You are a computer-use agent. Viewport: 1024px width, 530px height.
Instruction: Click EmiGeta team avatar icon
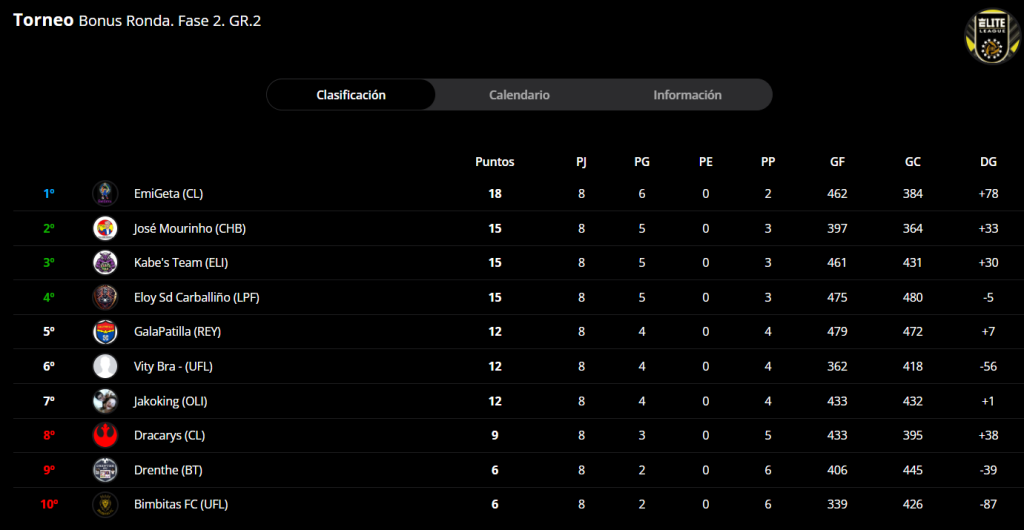[105, 194]
